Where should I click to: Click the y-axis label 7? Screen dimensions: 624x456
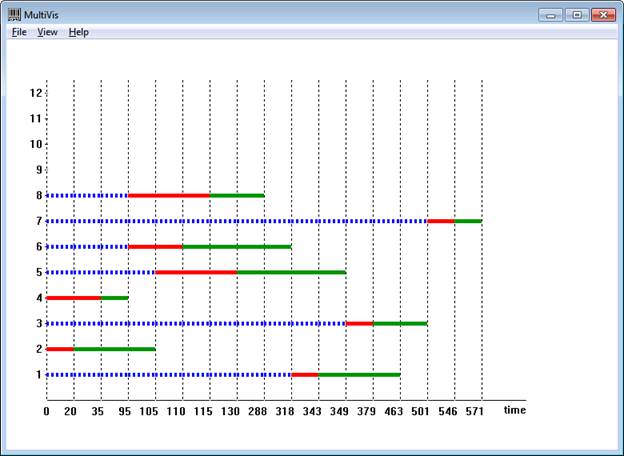(x=39, y=221)
